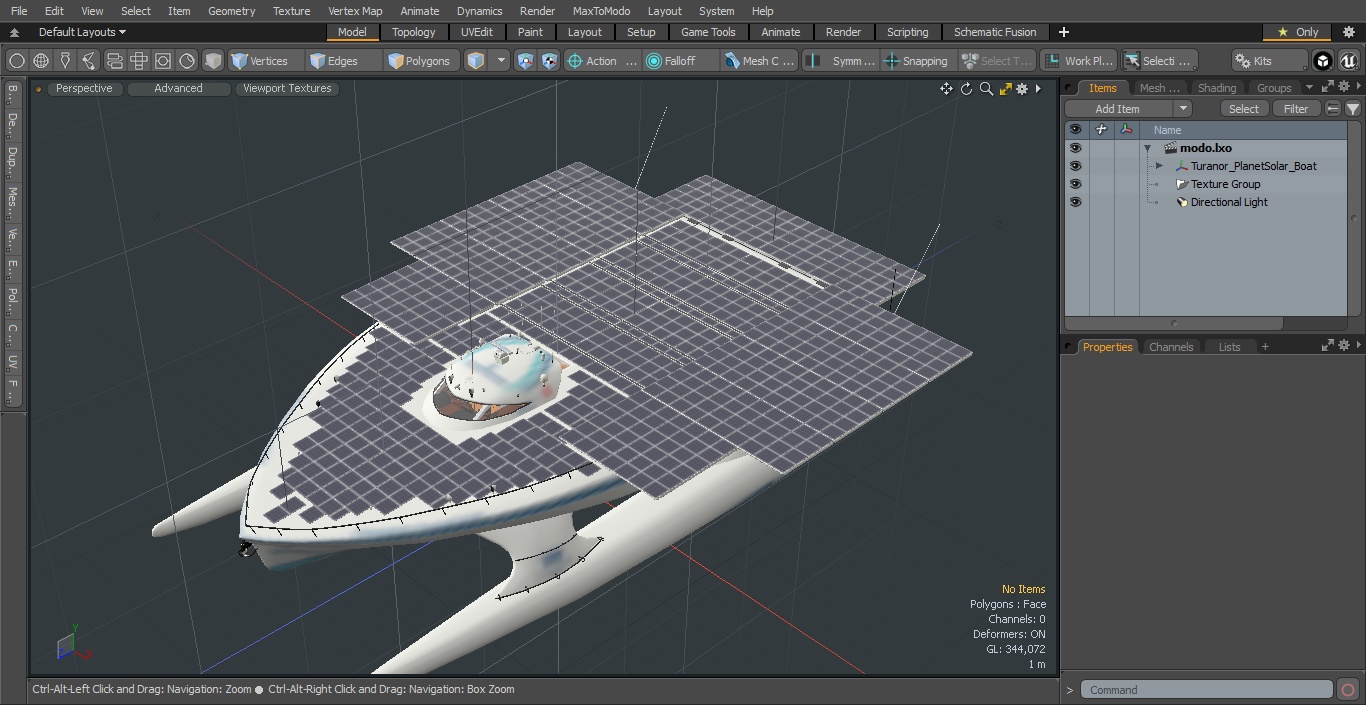The image size is (1366, 705).
Task: Maximize the Properties panel with arrows icon
Action: tap(1328, 346)
